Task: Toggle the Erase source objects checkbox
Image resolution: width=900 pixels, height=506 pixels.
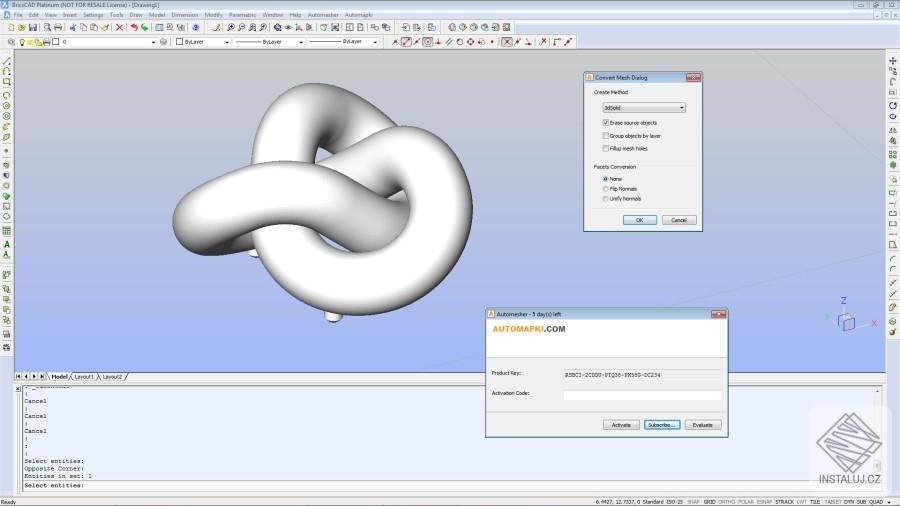Action: 606,123
